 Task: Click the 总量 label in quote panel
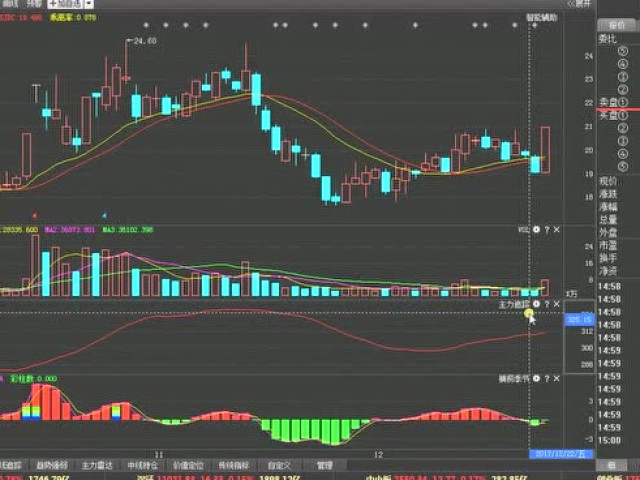click(608, 220)
